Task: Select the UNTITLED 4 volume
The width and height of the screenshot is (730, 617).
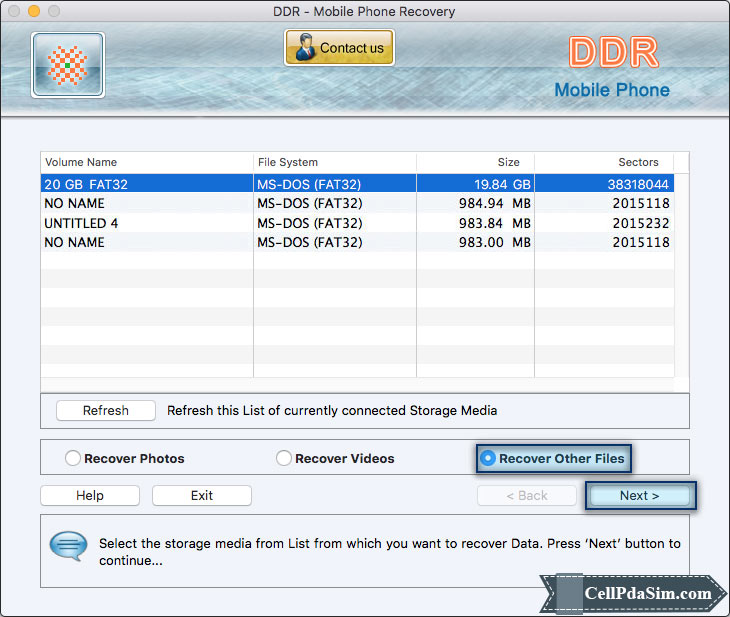Action: tap(357, 223)
